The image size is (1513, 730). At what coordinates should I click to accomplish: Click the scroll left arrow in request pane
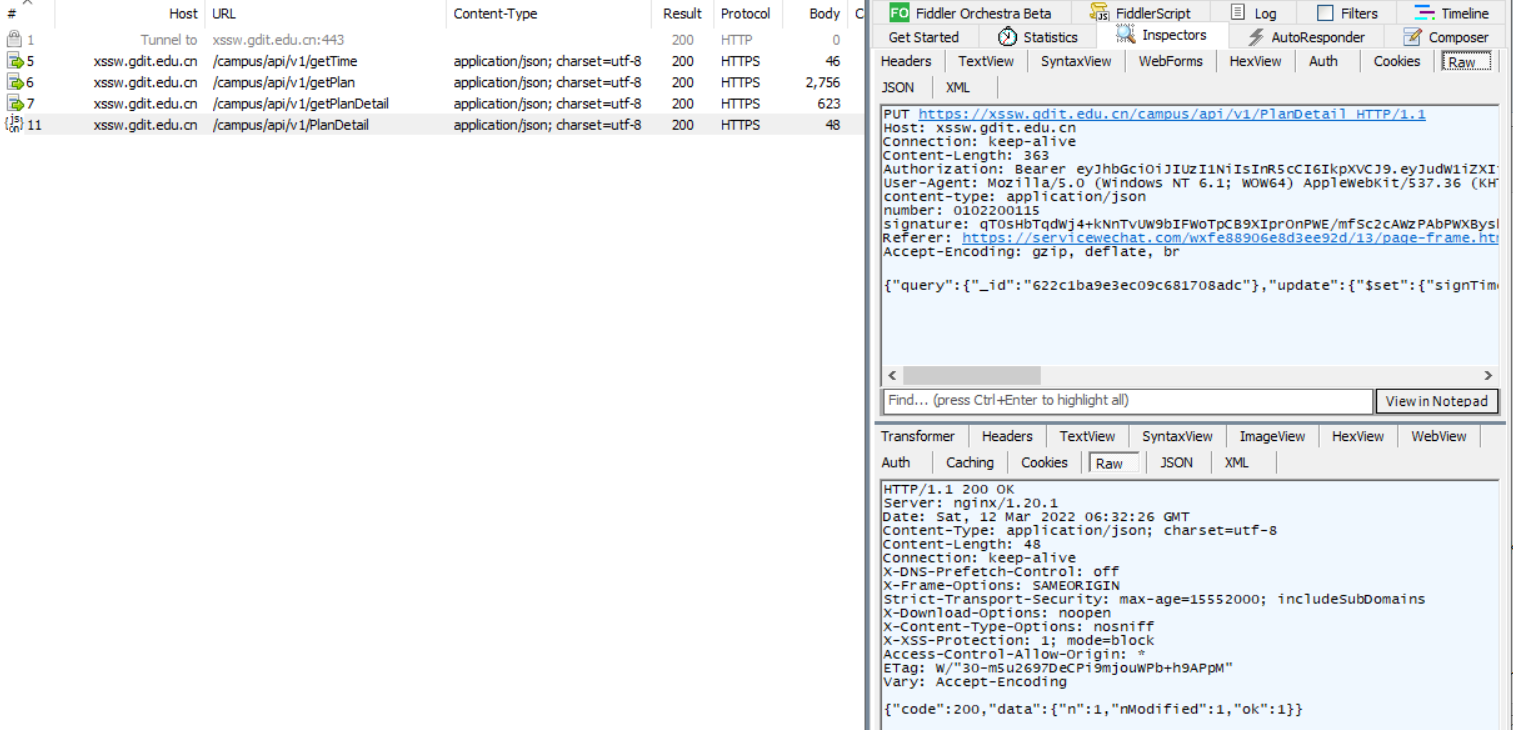[892, 375]
